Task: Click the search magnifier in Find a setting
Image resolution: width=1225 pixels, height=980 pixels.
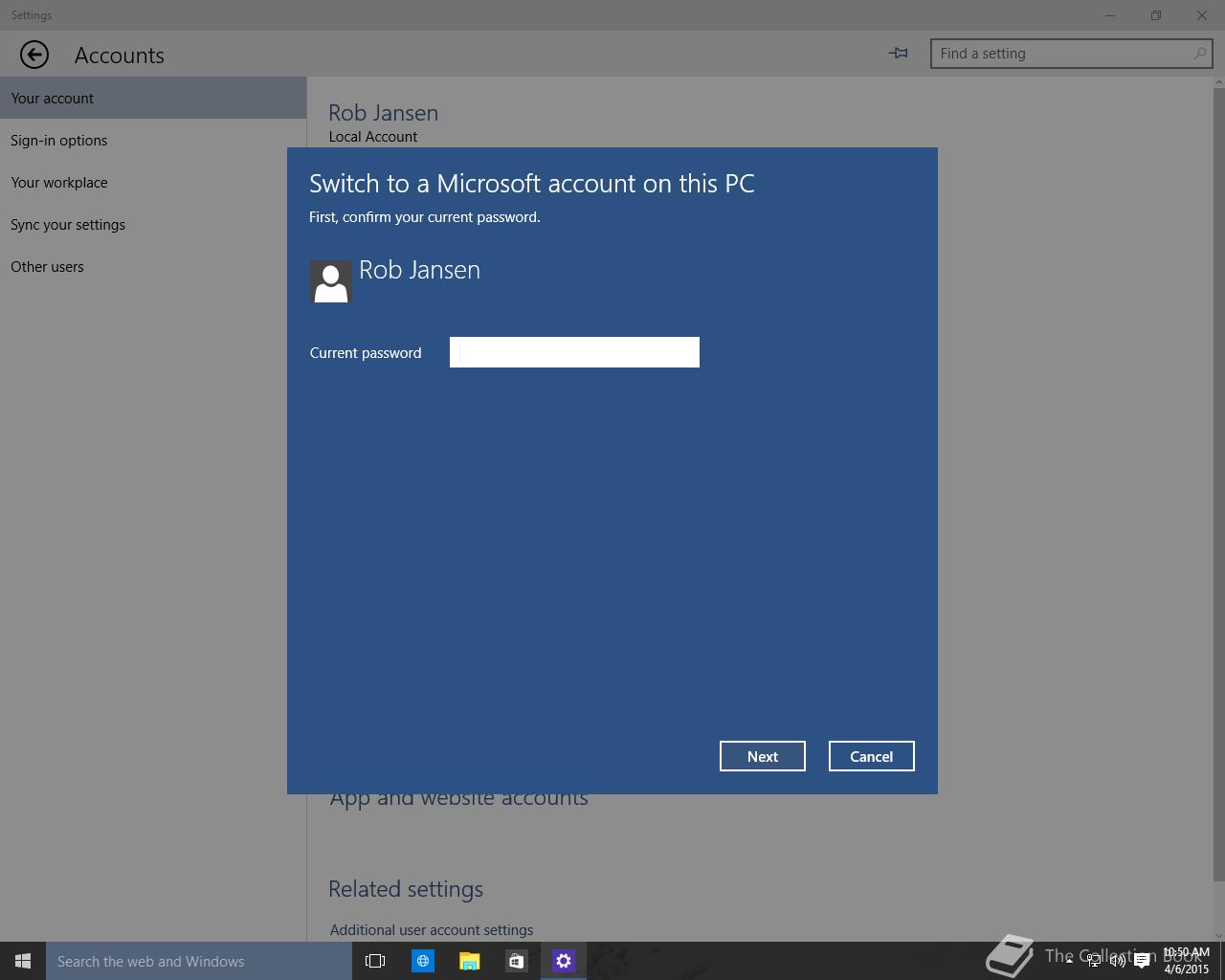Action: click(x=1200, y=54)
